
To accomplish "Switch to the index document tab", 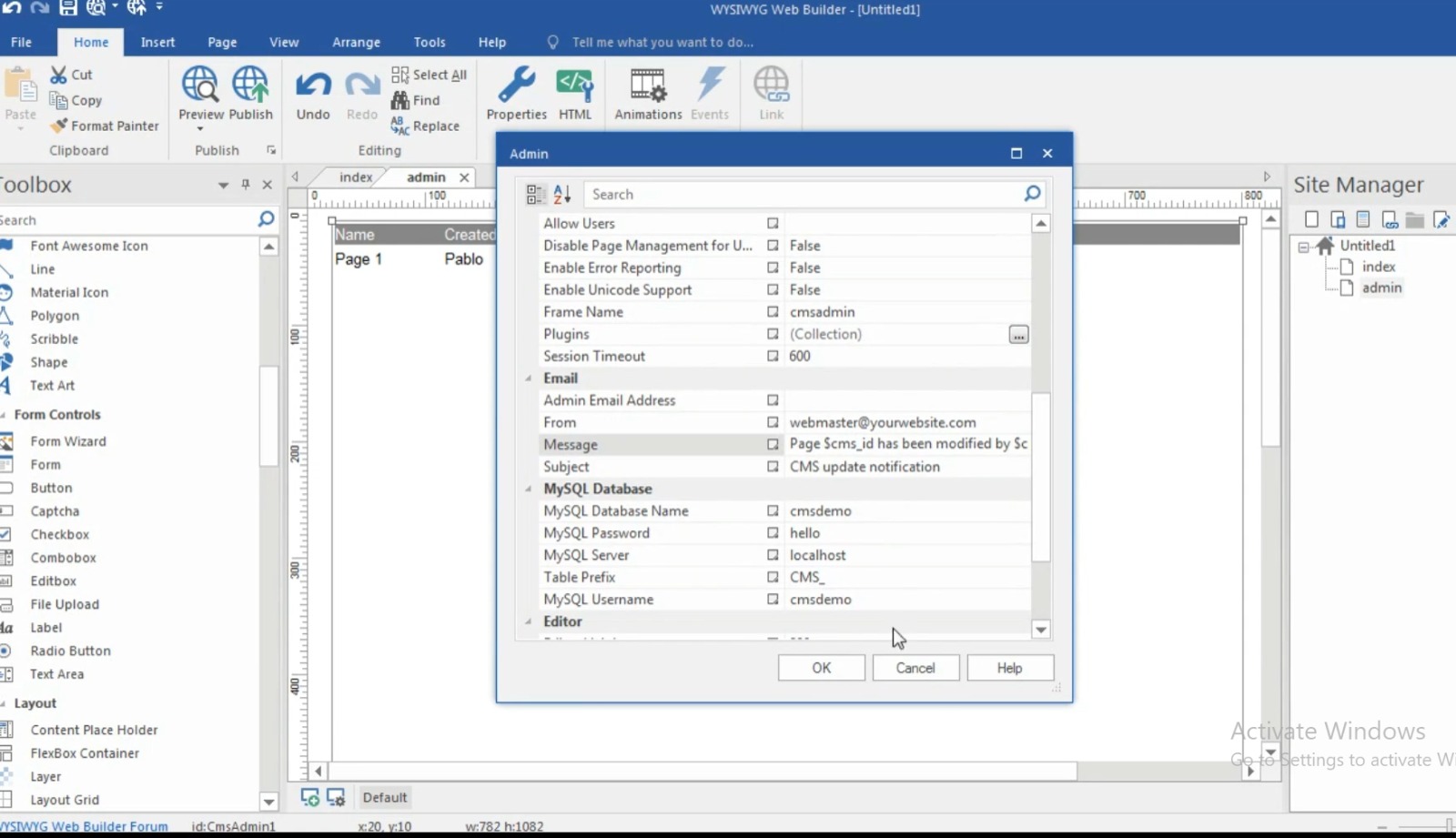I will point(356,177).
